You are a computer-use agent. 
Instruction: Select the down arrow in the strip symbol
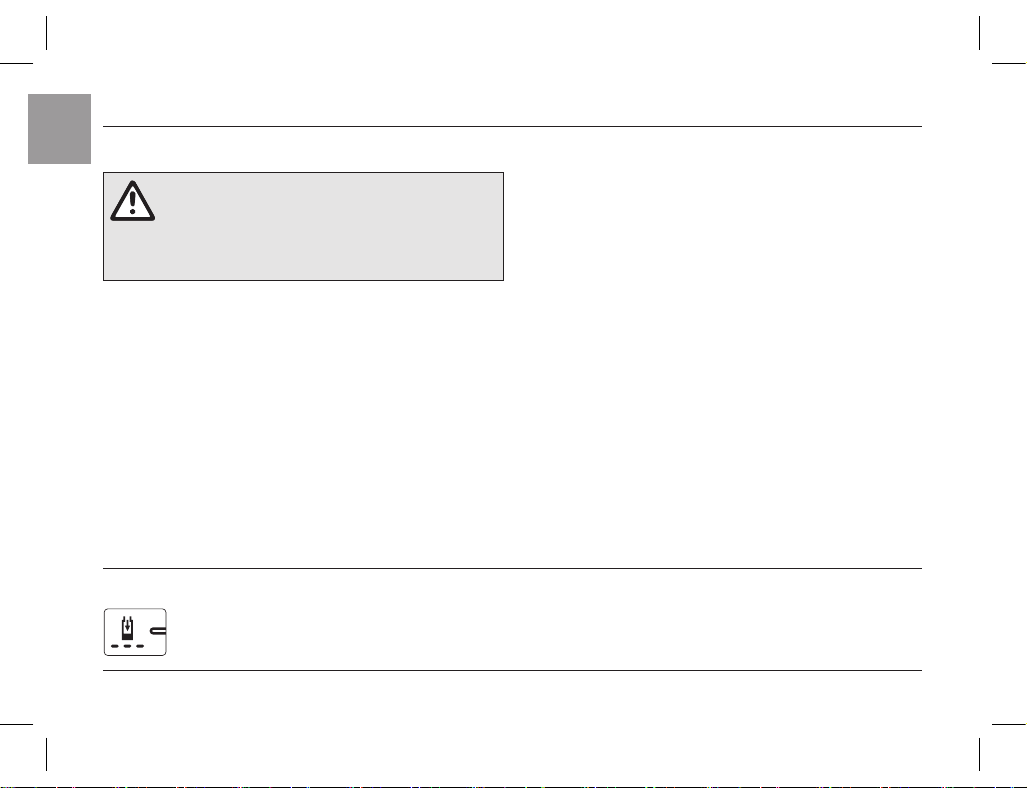click(x=127, y=626)
